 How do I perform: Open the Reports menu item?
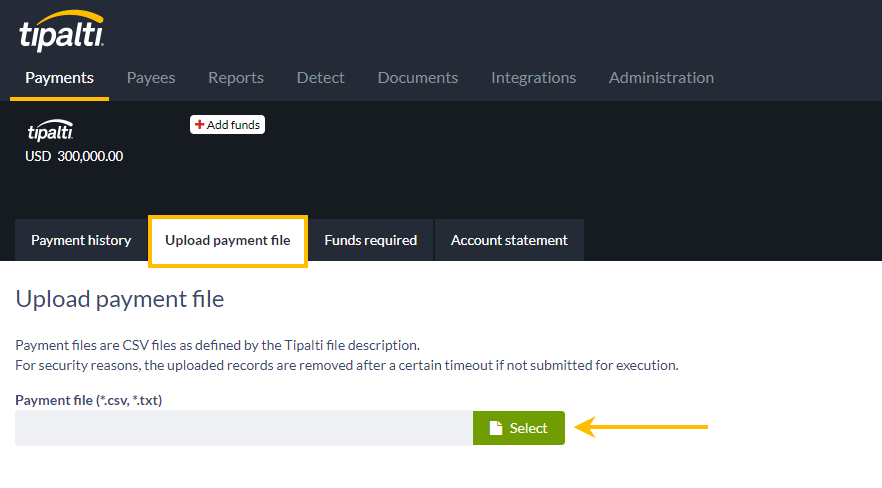point(236,77)
